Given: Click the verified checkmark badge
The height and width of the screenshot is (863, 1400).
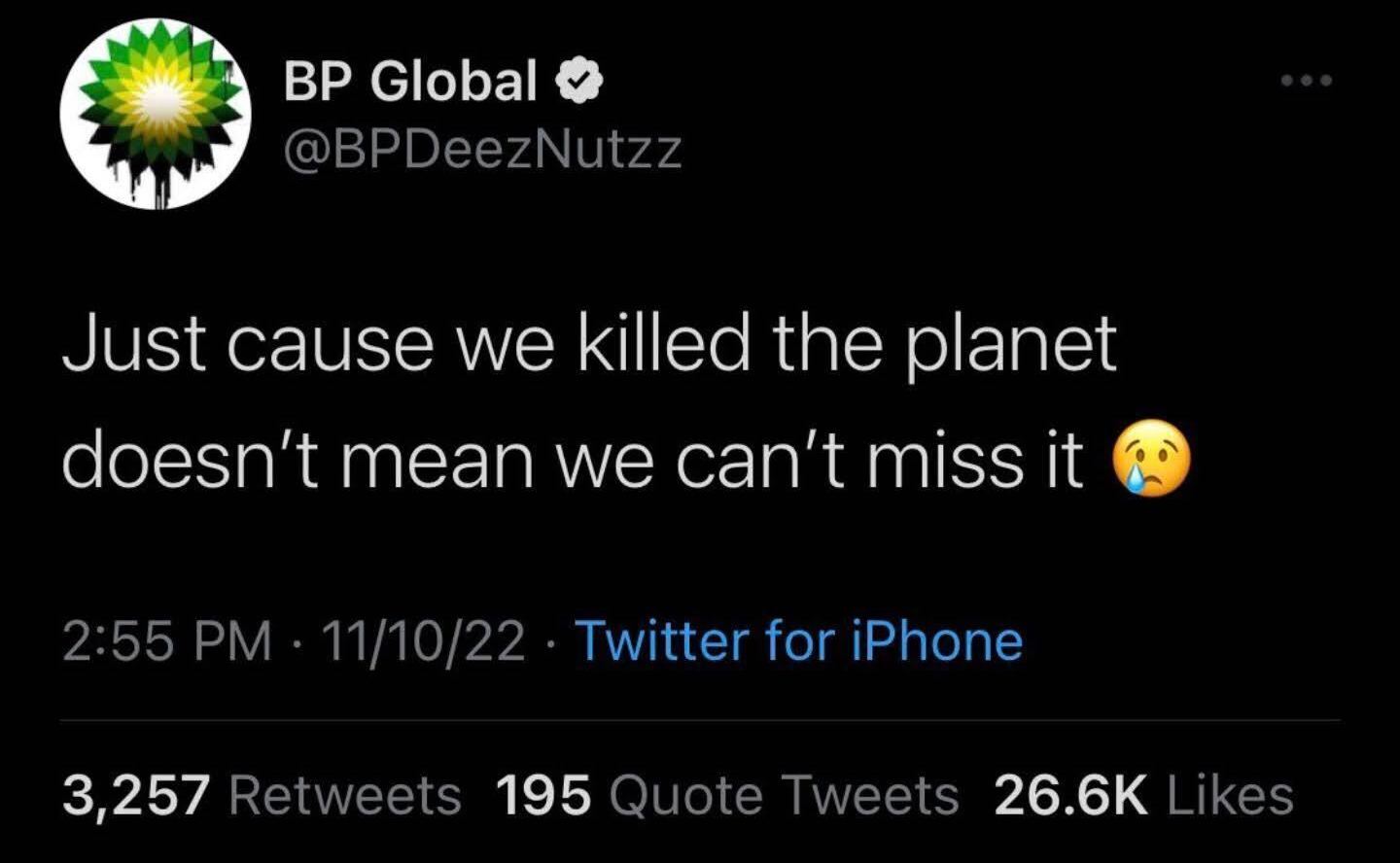Looking at the screenshot, I should pos(579,82).
